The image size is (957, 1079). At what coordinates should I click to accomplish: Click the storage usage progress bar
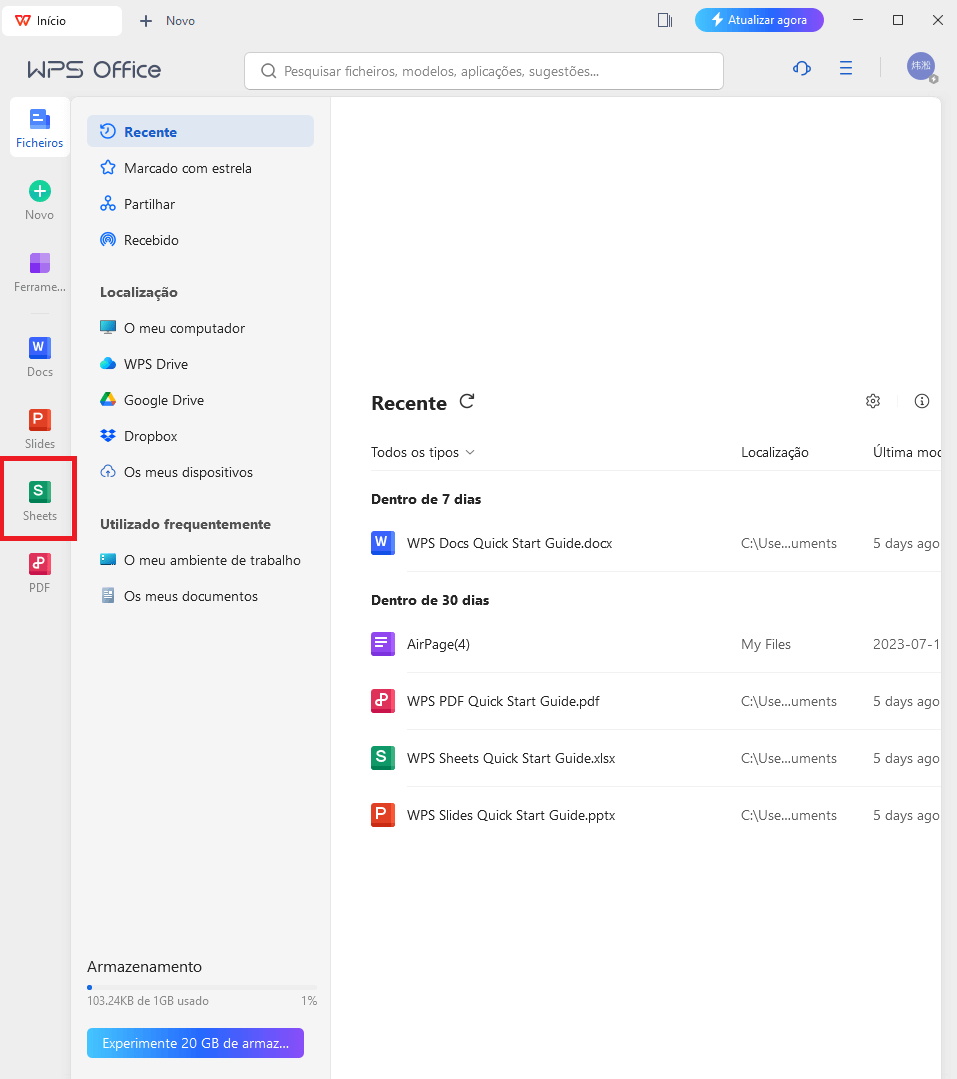click(202, 987)
